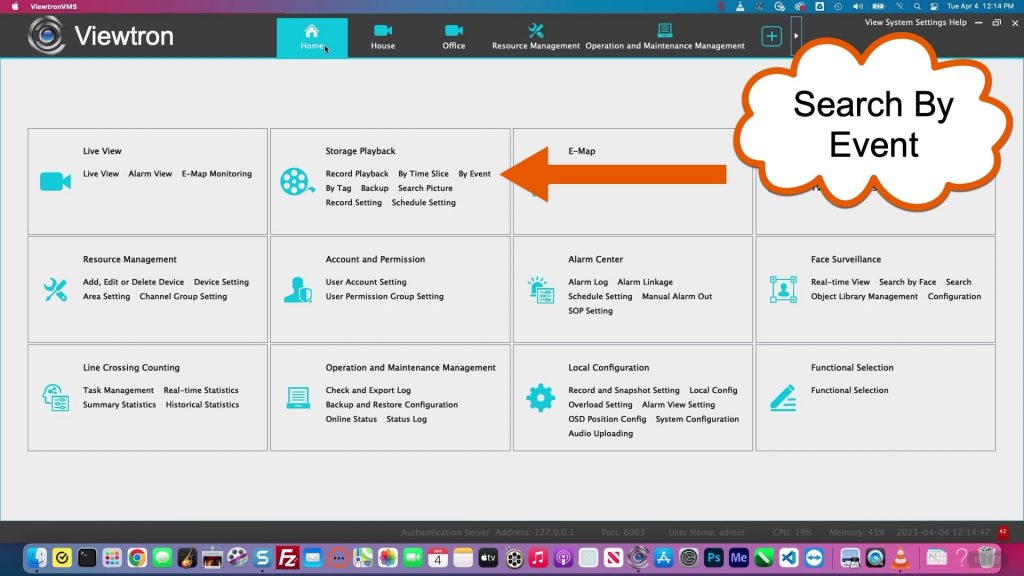Click the plus icon to add a tab
The image size is (1024, 576).
tap(771, 36)
